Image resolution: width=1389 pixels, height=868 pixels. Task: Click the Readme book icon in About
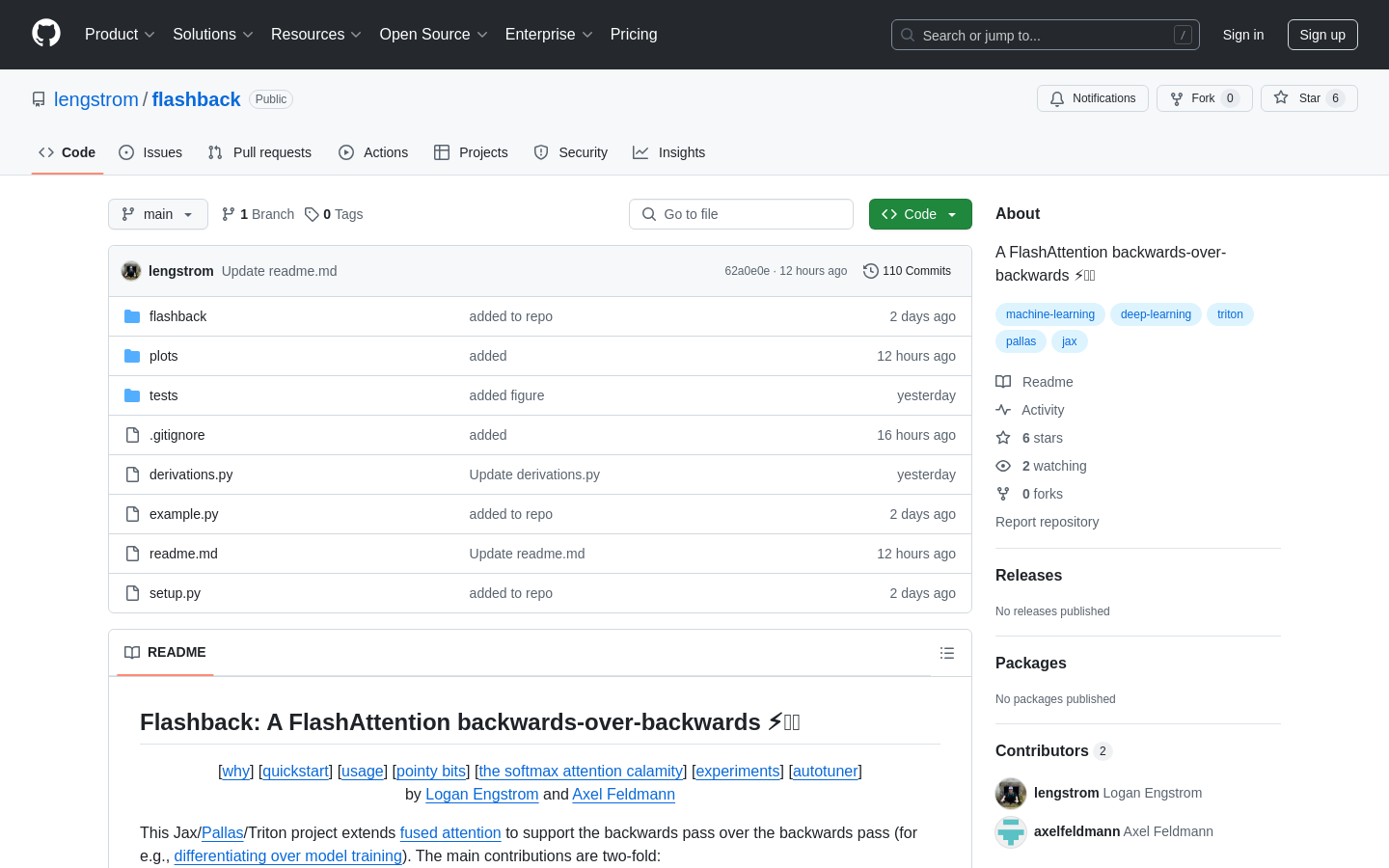click(1003, 382)
